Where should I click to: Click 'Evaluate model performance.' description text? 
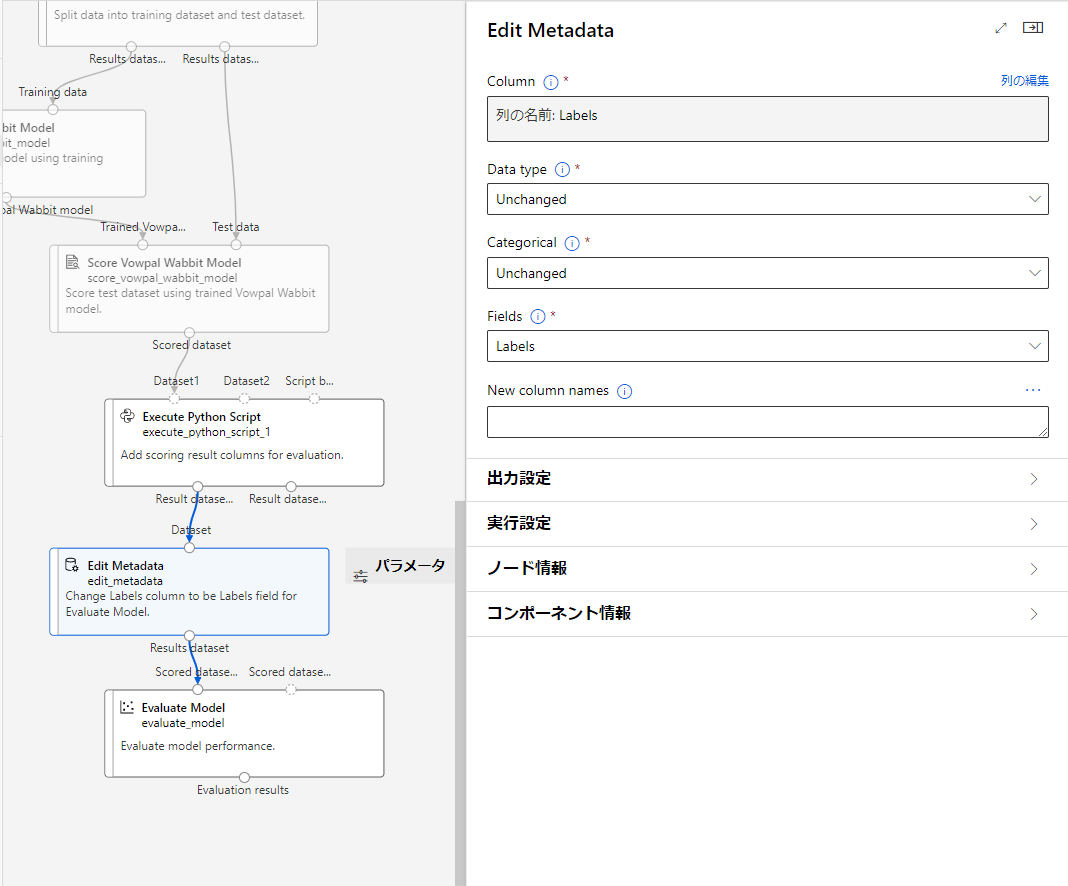point(198,746)
